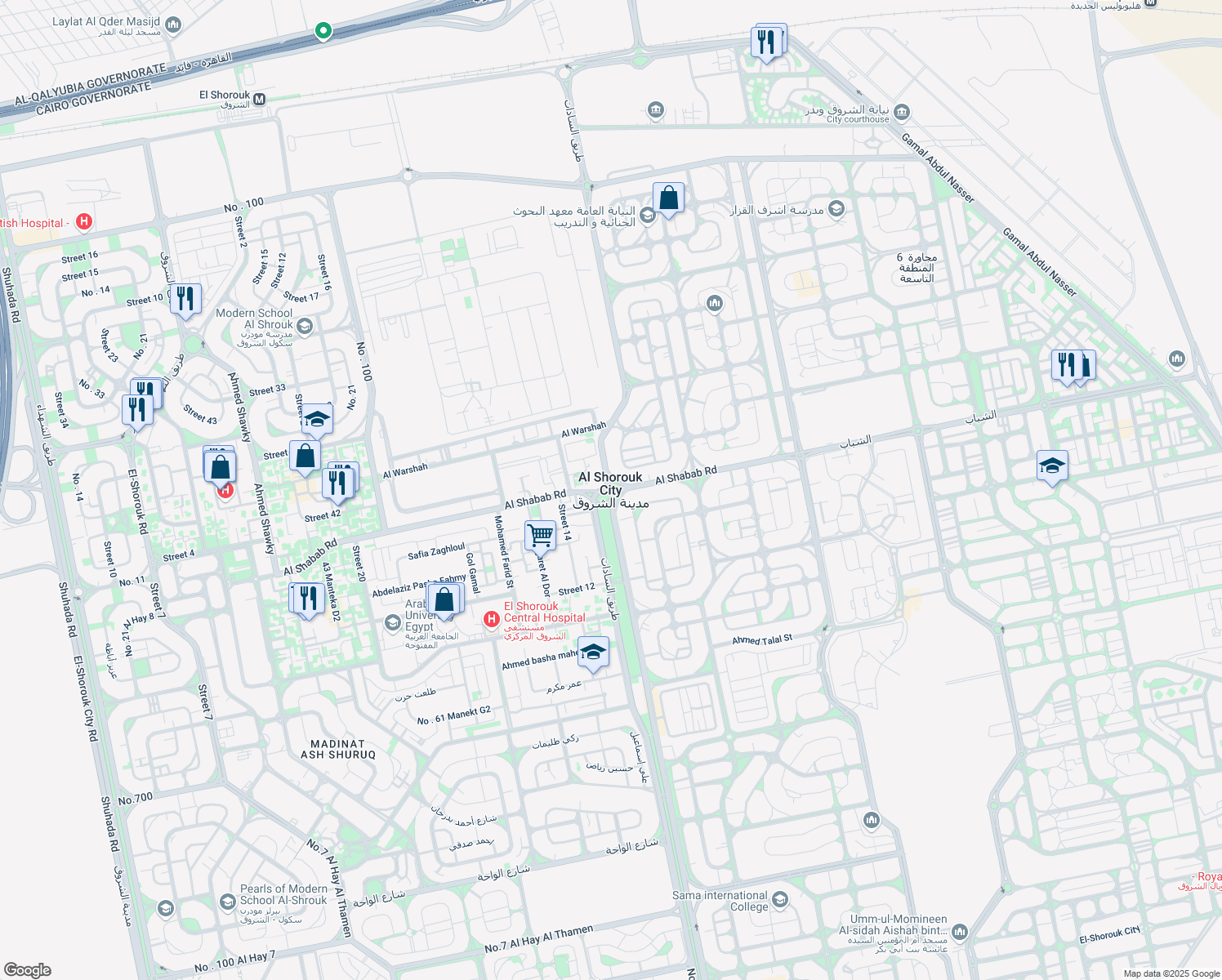Click the Umm-ul-Momineen mosque icon
The width and height of the screenshot is (1222, 980).
[960, 931]
